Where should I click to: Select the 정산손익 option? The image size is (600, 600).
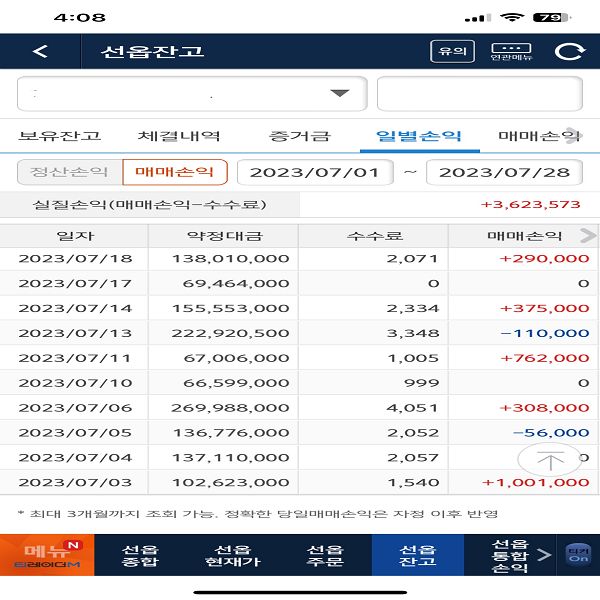[x=69, y=172]
